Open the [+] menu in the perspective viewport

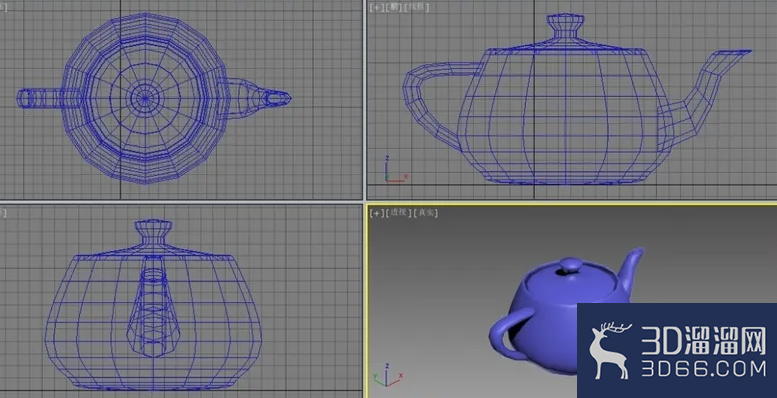(377, 213)
